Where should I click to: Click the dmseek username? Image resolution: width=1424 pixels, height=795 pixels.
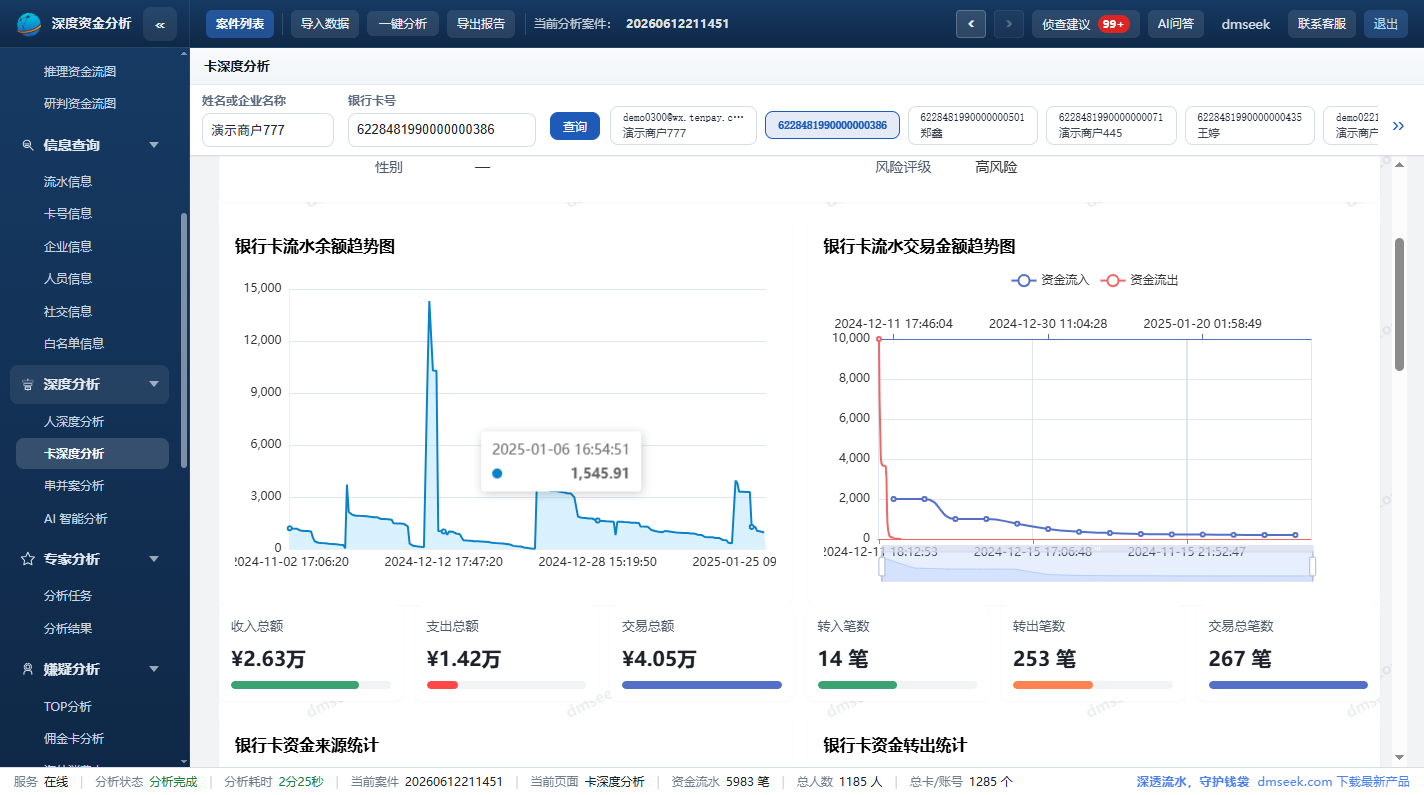tap(1246, 24)
